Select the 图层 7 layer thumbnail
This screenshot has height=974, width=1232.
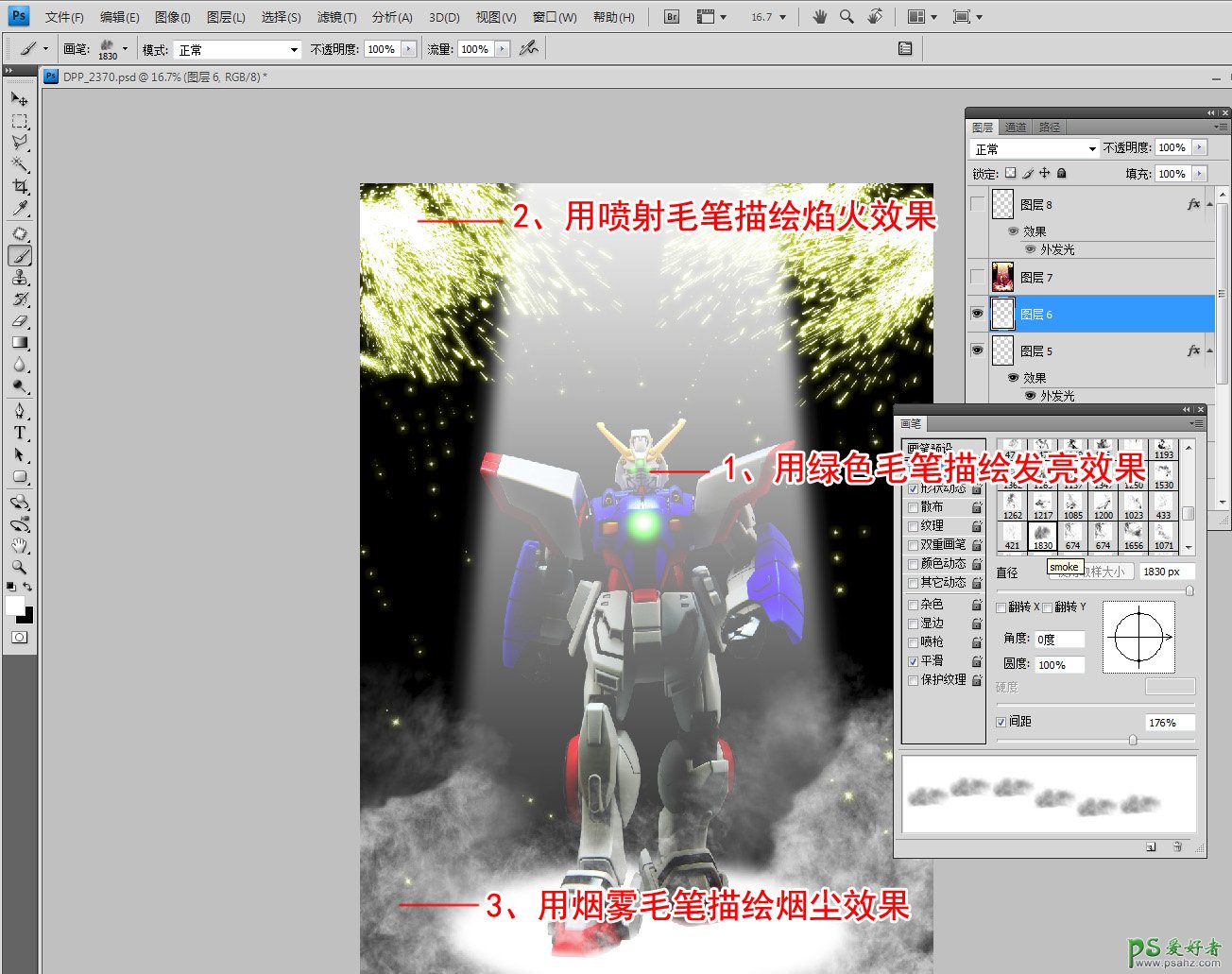click(1002, 277)
